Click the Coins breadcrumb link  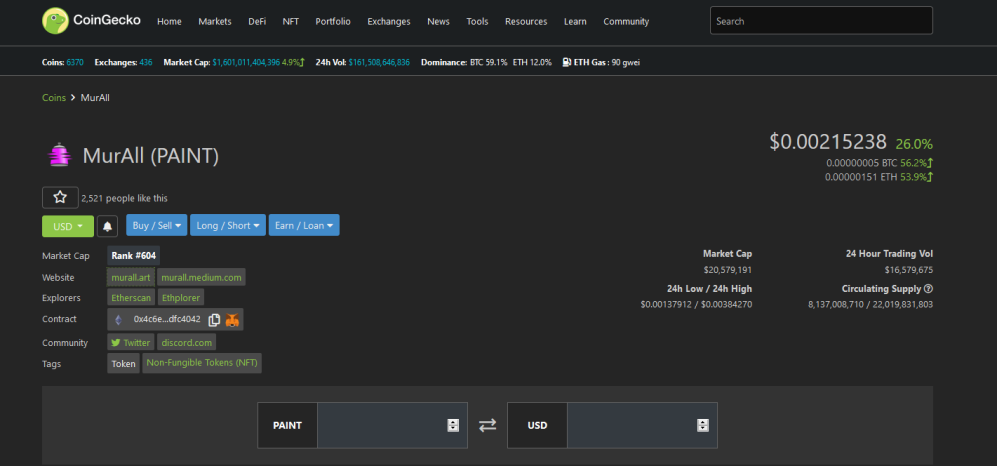tap(54, 98)
